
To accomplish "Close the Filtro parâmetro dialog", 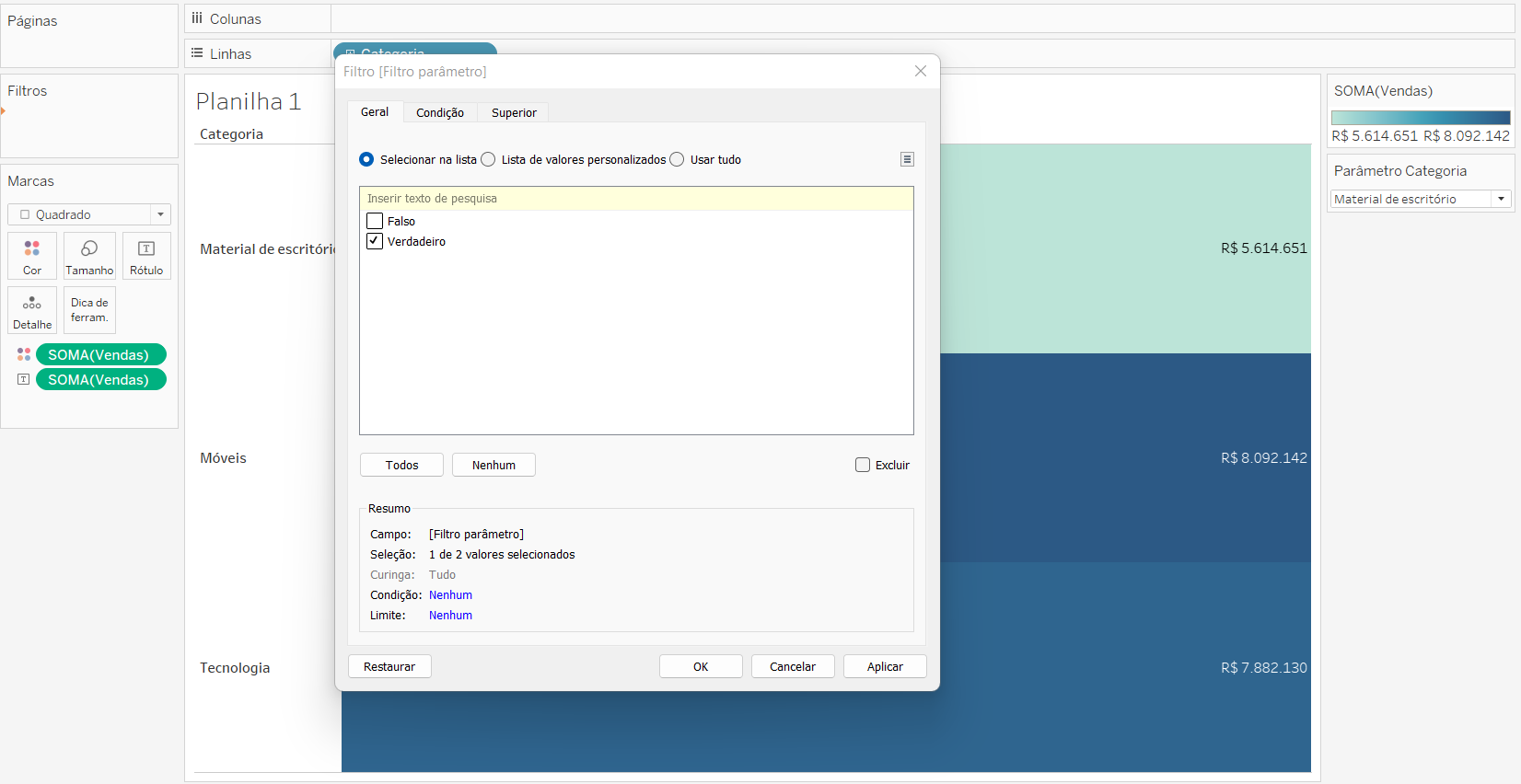I will [921, 71].
